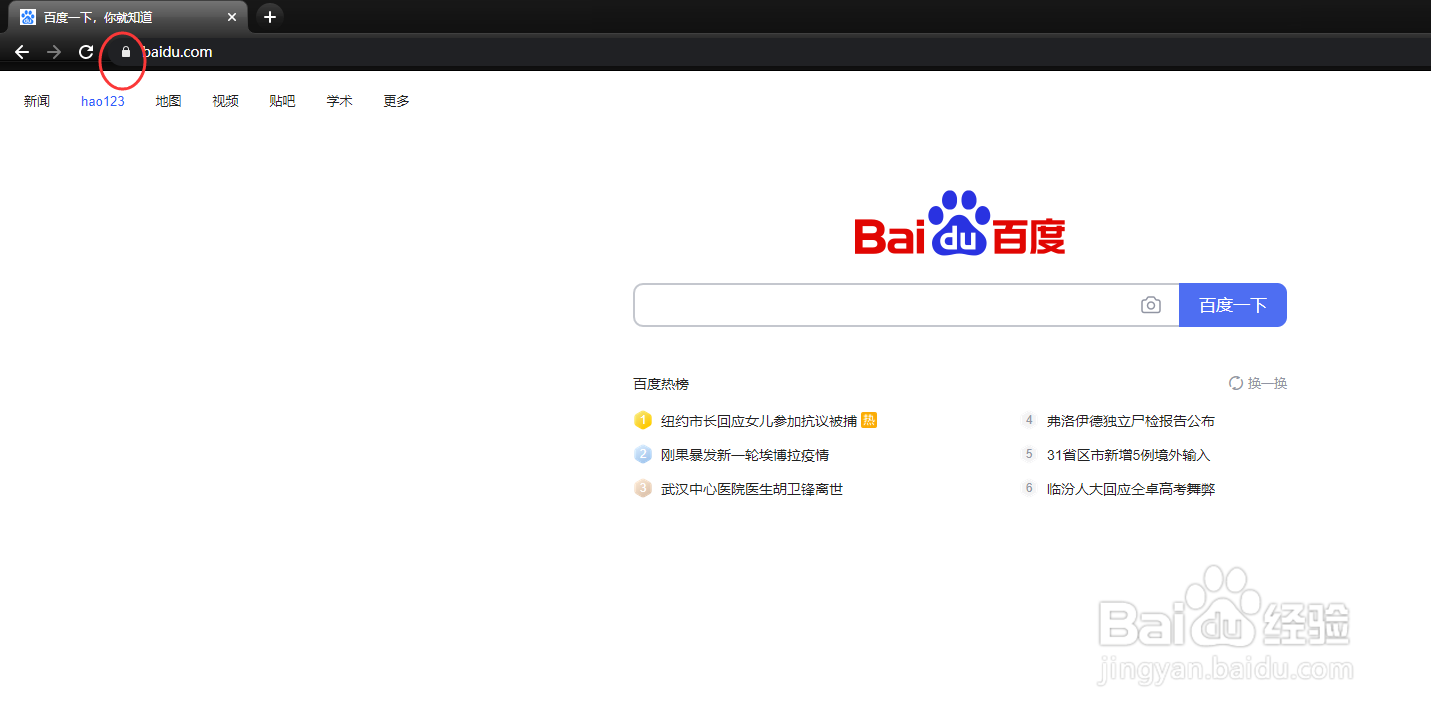
Task: Open the hao123 link
Action: pyautogui.click(x=103, y=101)
